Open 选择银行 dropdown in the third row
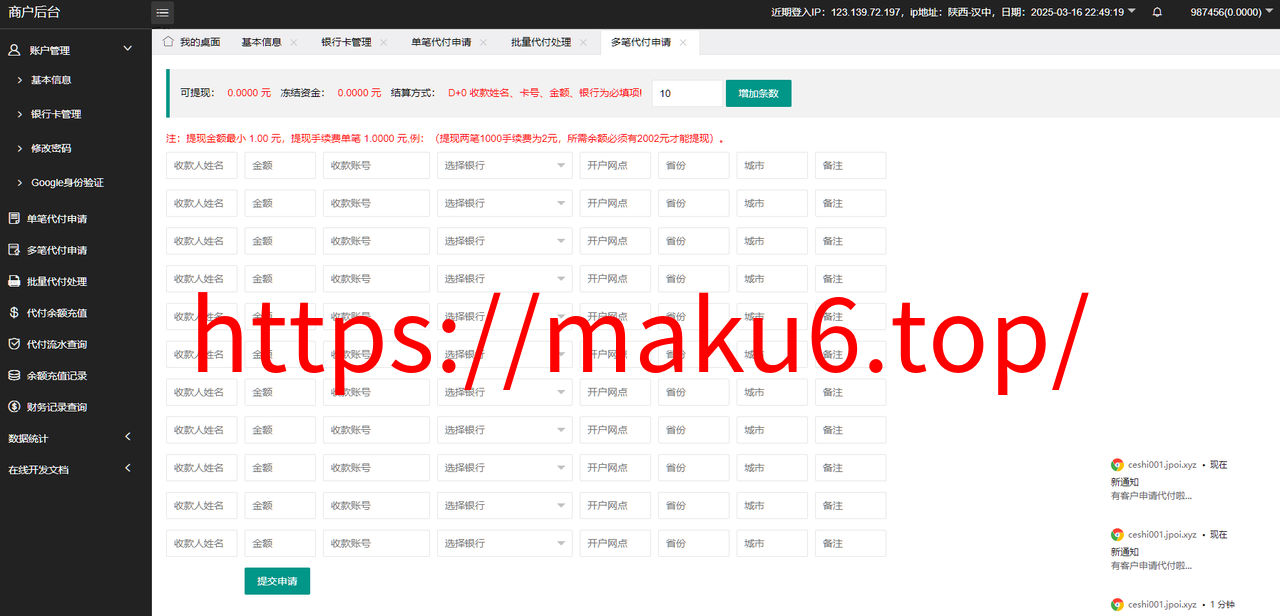Screen dimensions: 1280x616 (x=505, y=241)
